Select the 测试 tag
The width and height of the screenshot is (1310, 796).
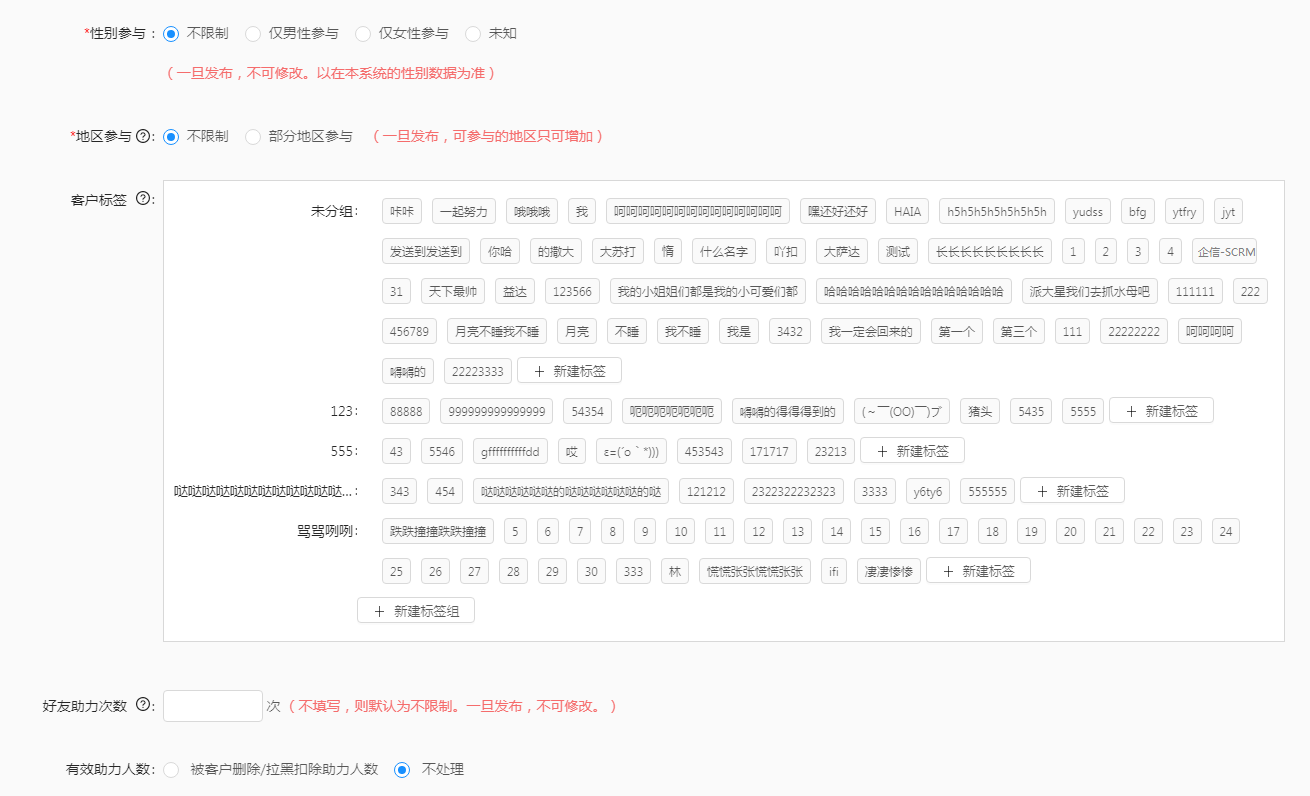click(x=898, y=251)
